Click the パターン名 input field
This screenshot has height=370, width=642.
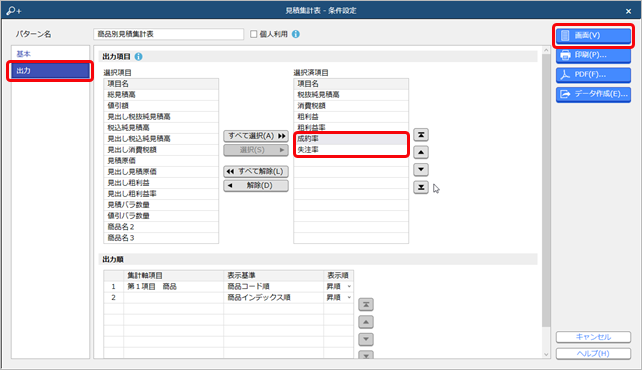[168, 34]
